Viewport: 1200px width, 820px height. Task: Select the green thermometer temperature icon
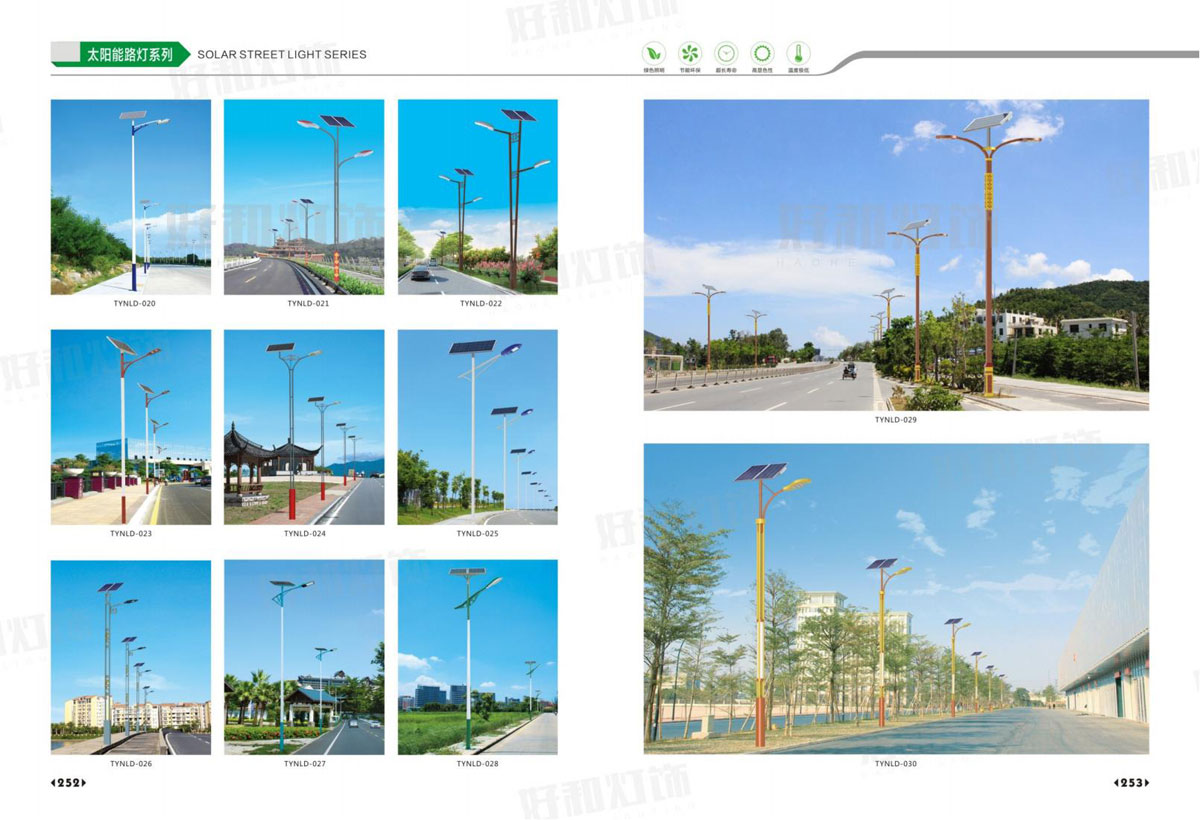tap(797, 53)
